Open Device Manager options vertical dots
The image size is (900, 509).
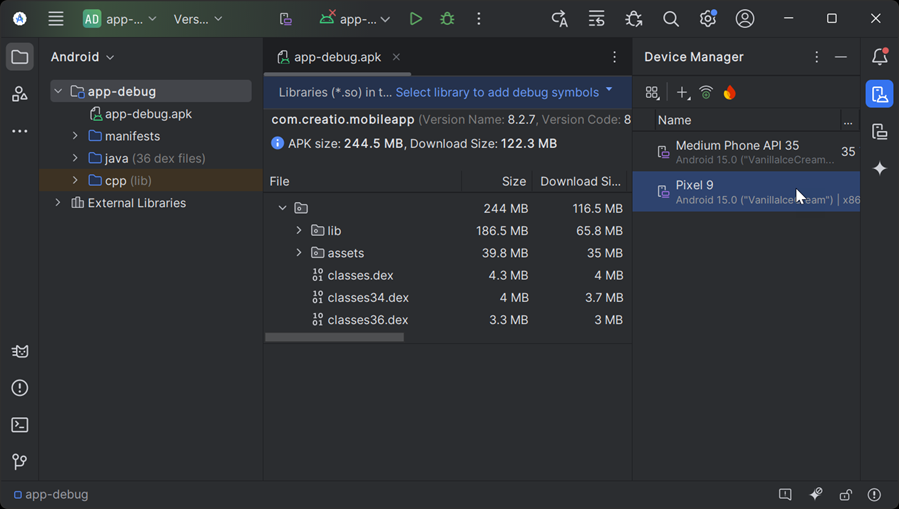816,57
